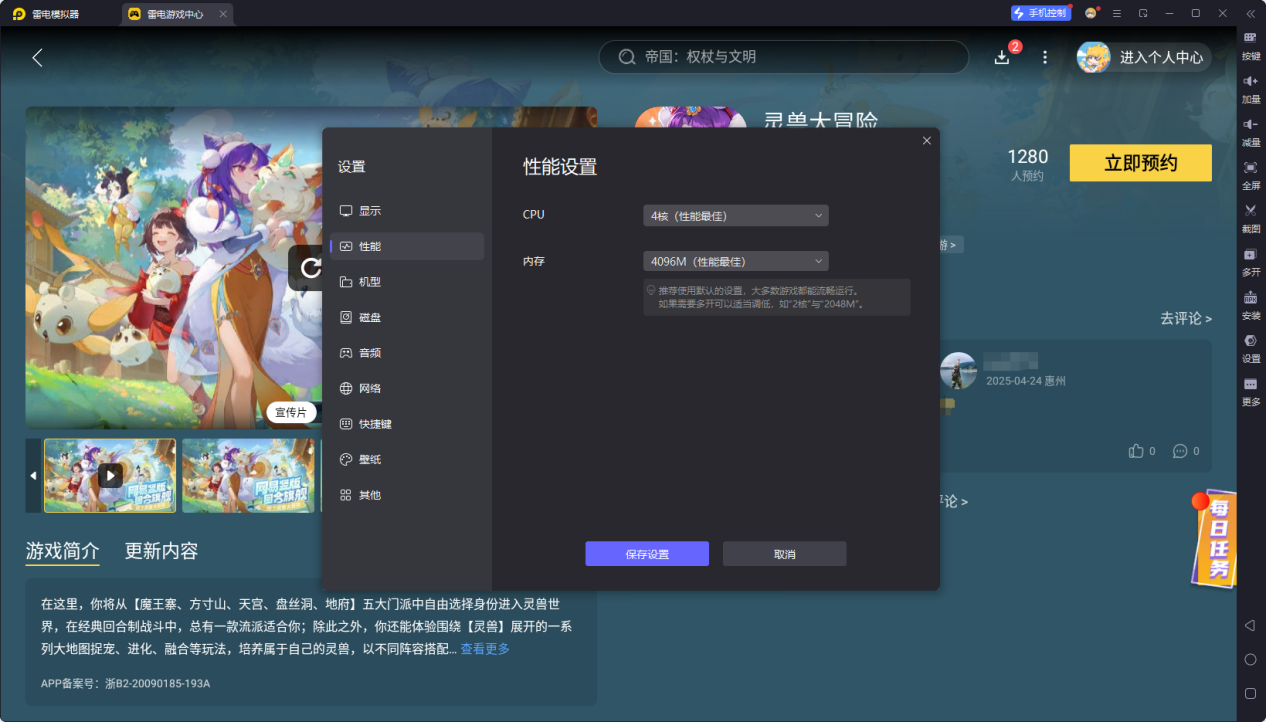Close the settings dialog with X
1266x722 pixels.
(926, 141)
